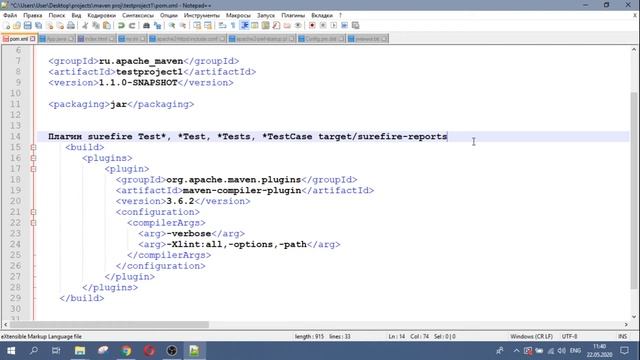Image resolution: width=640 pixels, height=360 pixels.
Task: Create a new document with New icon
Action: (7, 26)
